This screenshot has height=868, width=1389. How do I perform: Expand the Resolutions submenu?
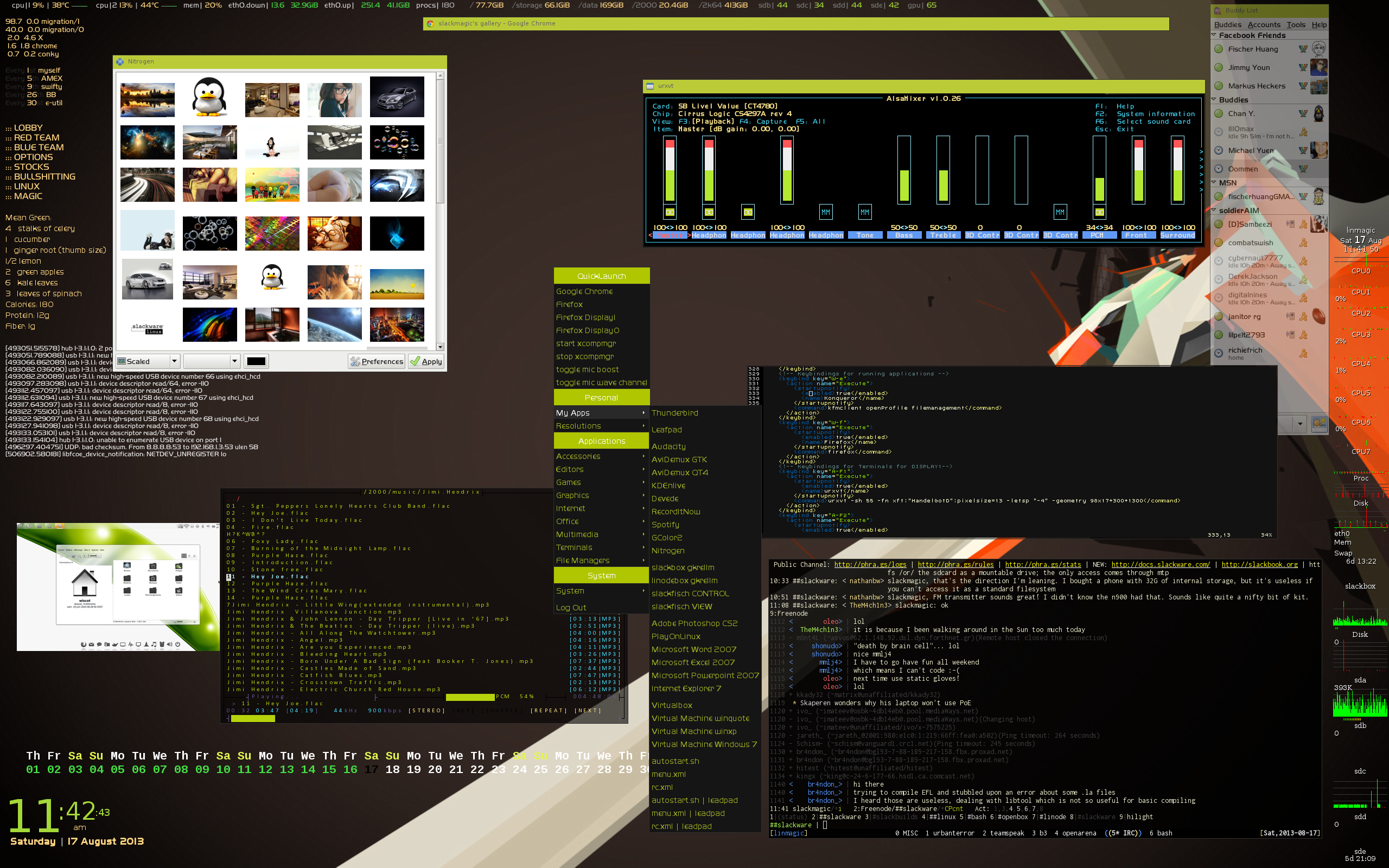pos(601,426)
